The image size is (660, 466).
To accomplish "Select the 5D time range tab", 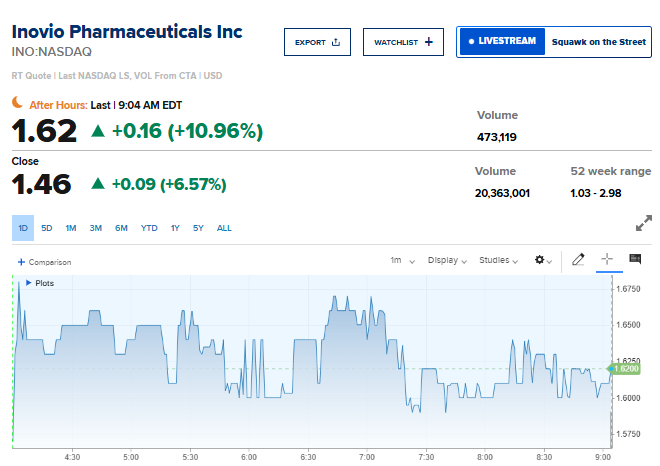I will (x=47, y=228).
